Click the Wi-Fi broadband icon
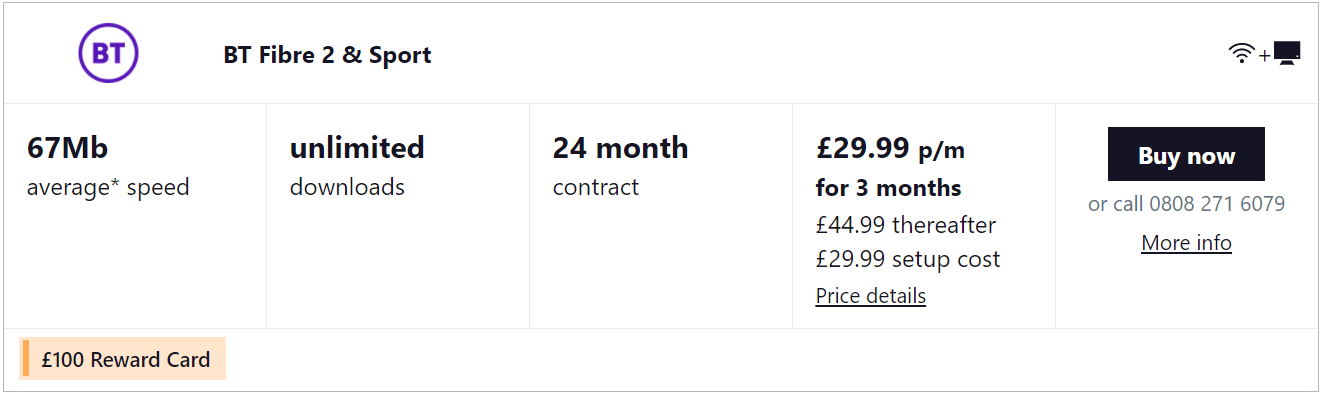Image resolution: width=1323 pixels, height=404 pixels. (1241, 54)
